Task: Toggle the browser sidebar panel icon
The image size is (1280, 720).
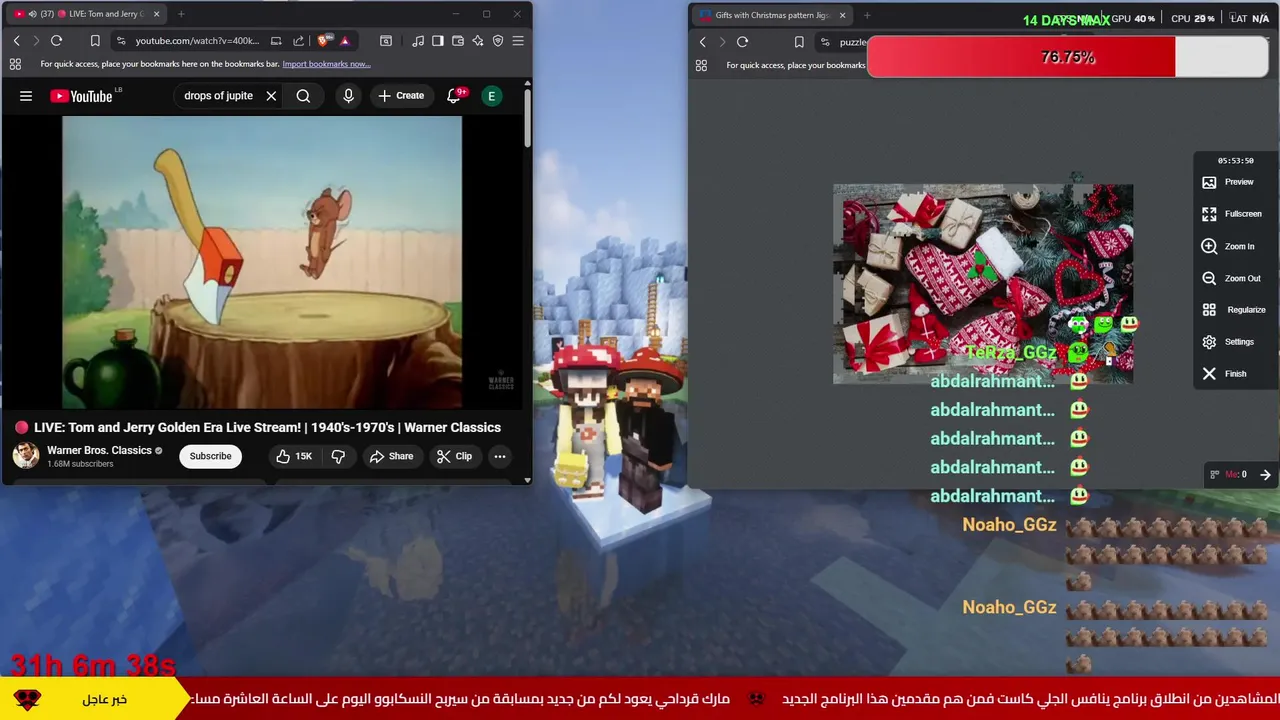Action: (438, 41)
